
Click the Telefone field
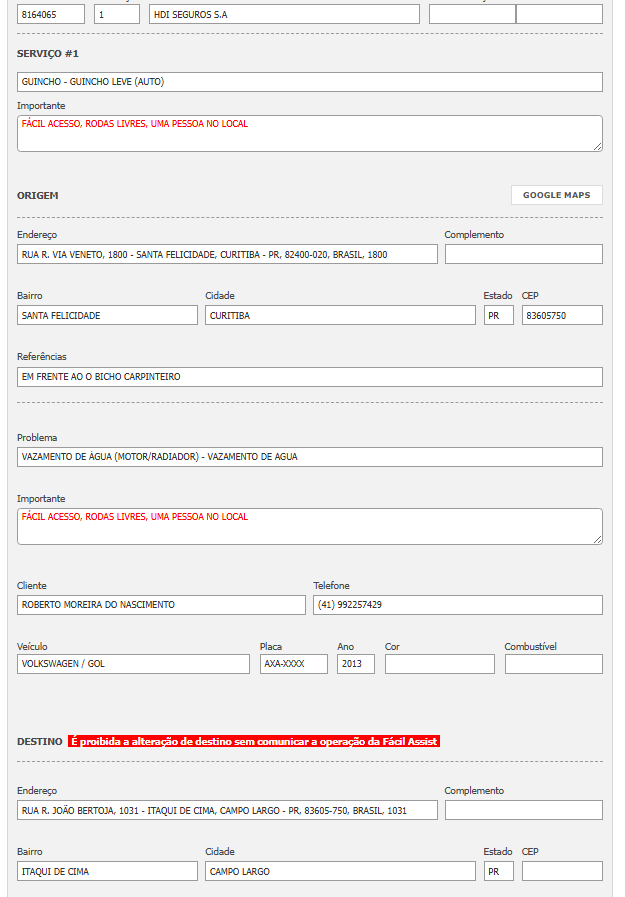(457, 605)
